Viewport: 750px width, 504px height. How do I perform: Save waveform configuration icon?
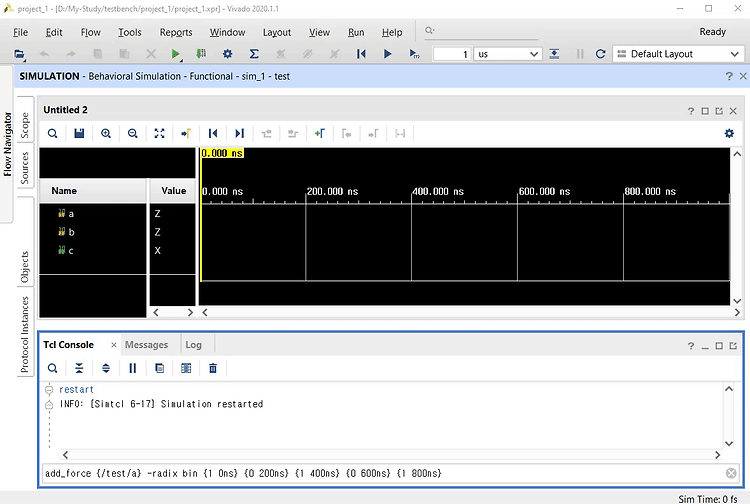coord(79,133)
